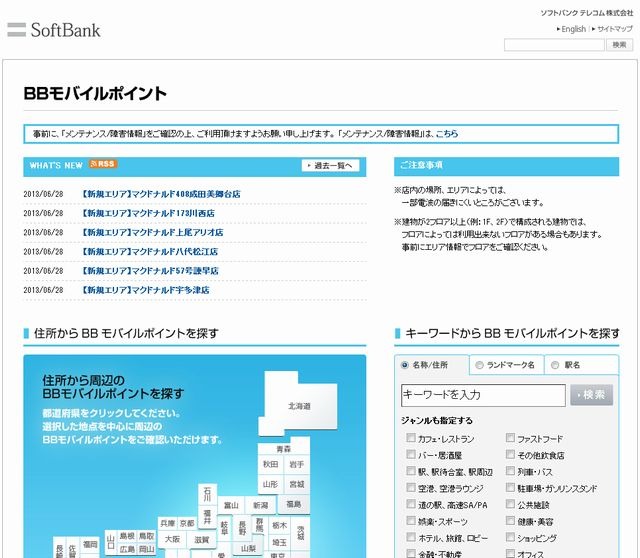Select the 名称/住所 radio button
Image resolution: width=640 pixels, height=558 pixels.
point(404,365)
